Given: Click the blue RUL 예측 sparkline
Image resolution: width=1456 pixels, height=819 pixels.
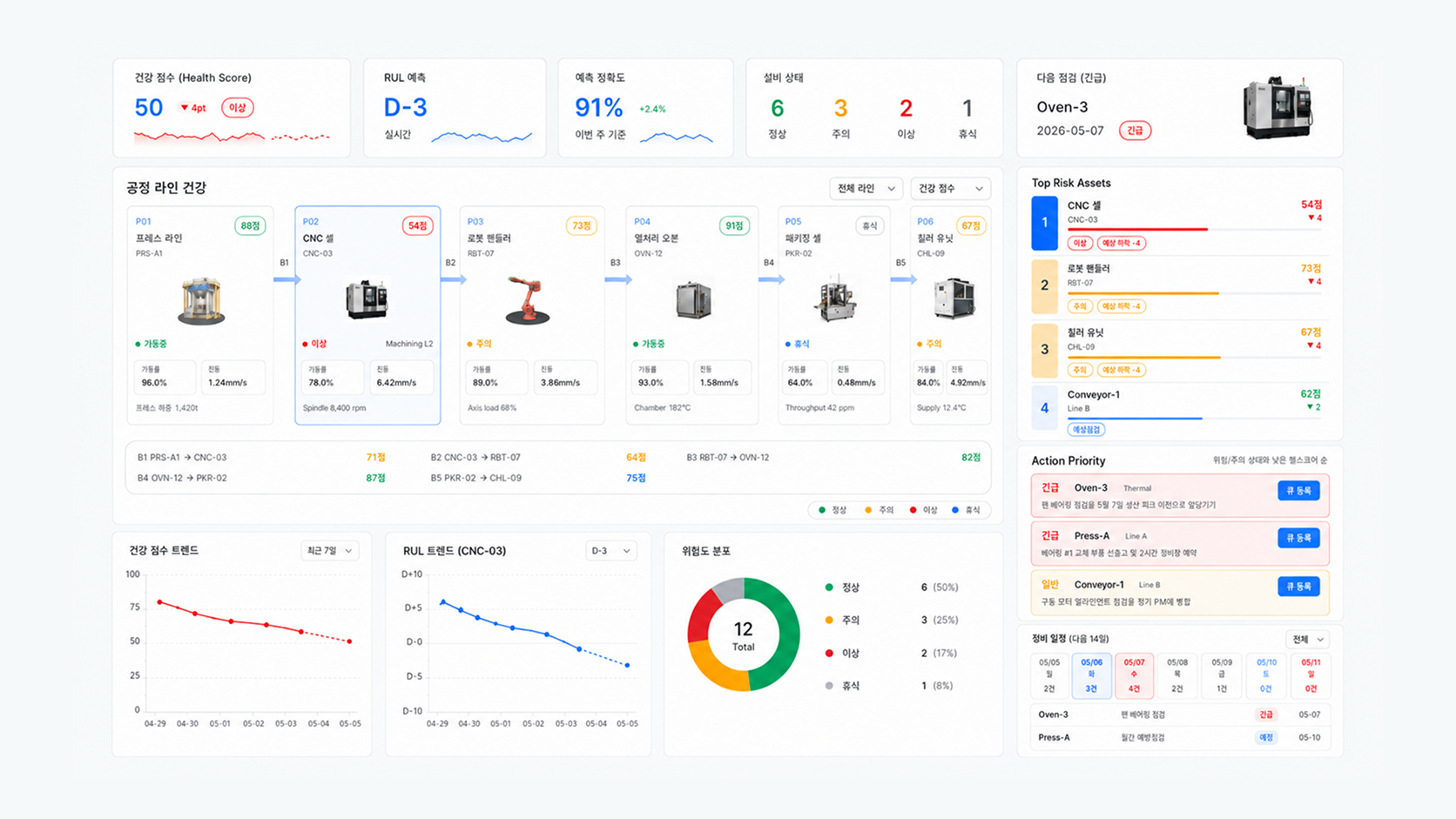Looking at the screenshot, I should coord(482,137).
